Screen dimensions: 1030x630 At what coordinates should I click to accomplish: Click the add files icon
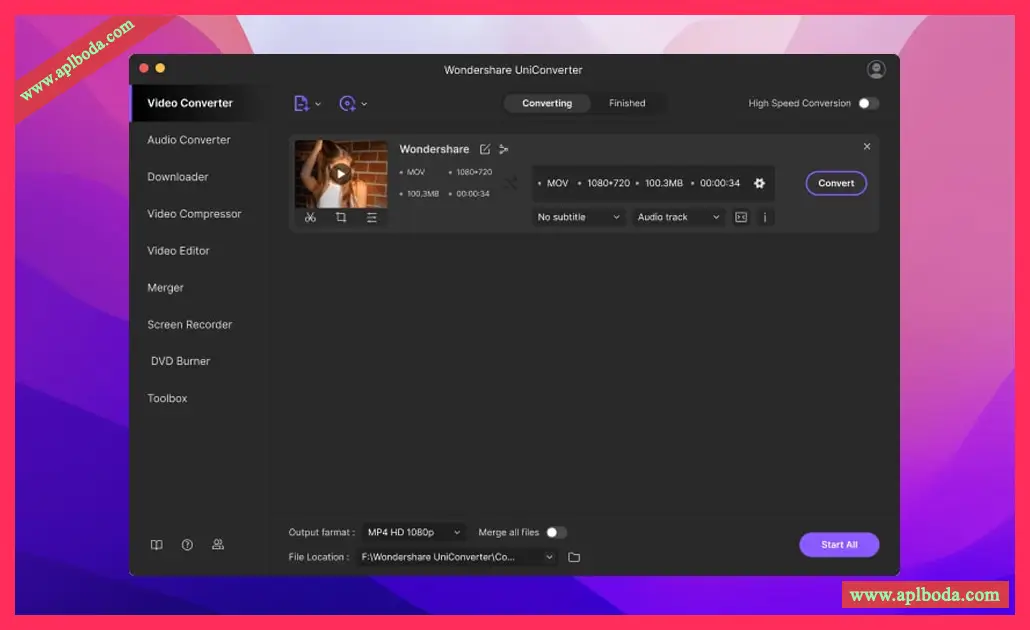302,103
